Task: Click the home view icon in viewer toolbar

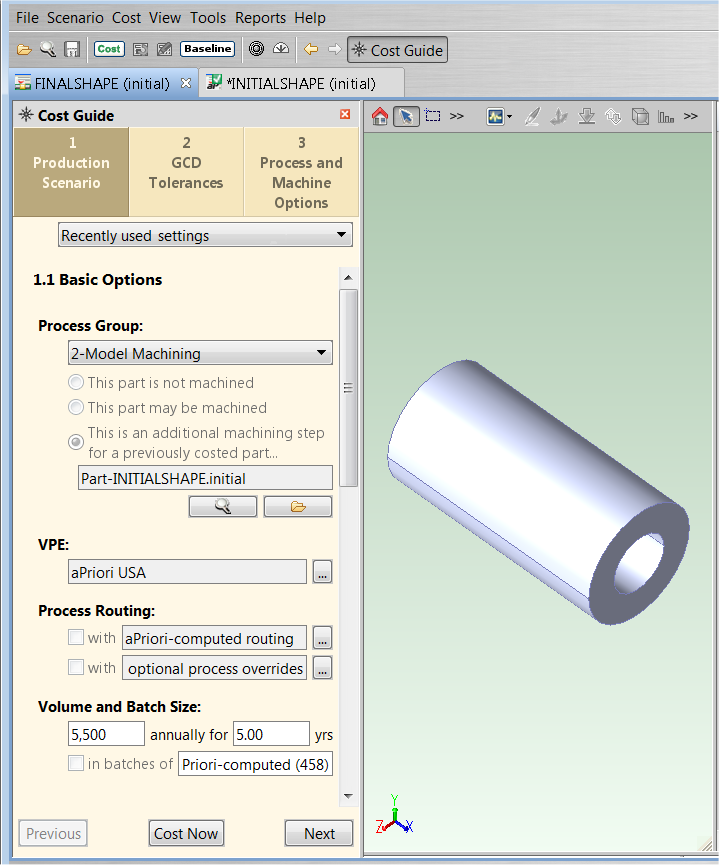Action: click(x=380, y=116)
